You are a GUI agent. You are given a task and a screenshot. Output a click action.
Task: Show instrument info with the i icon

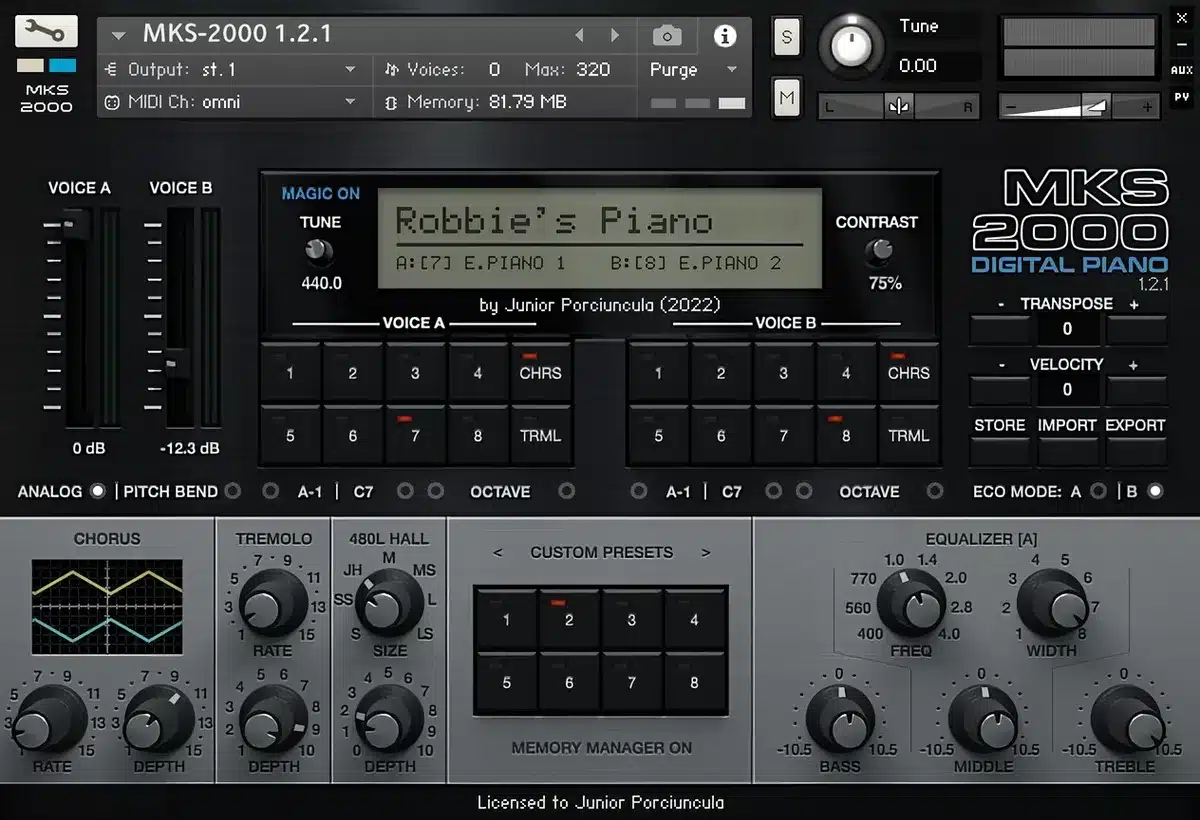click(x=724, y=36)
